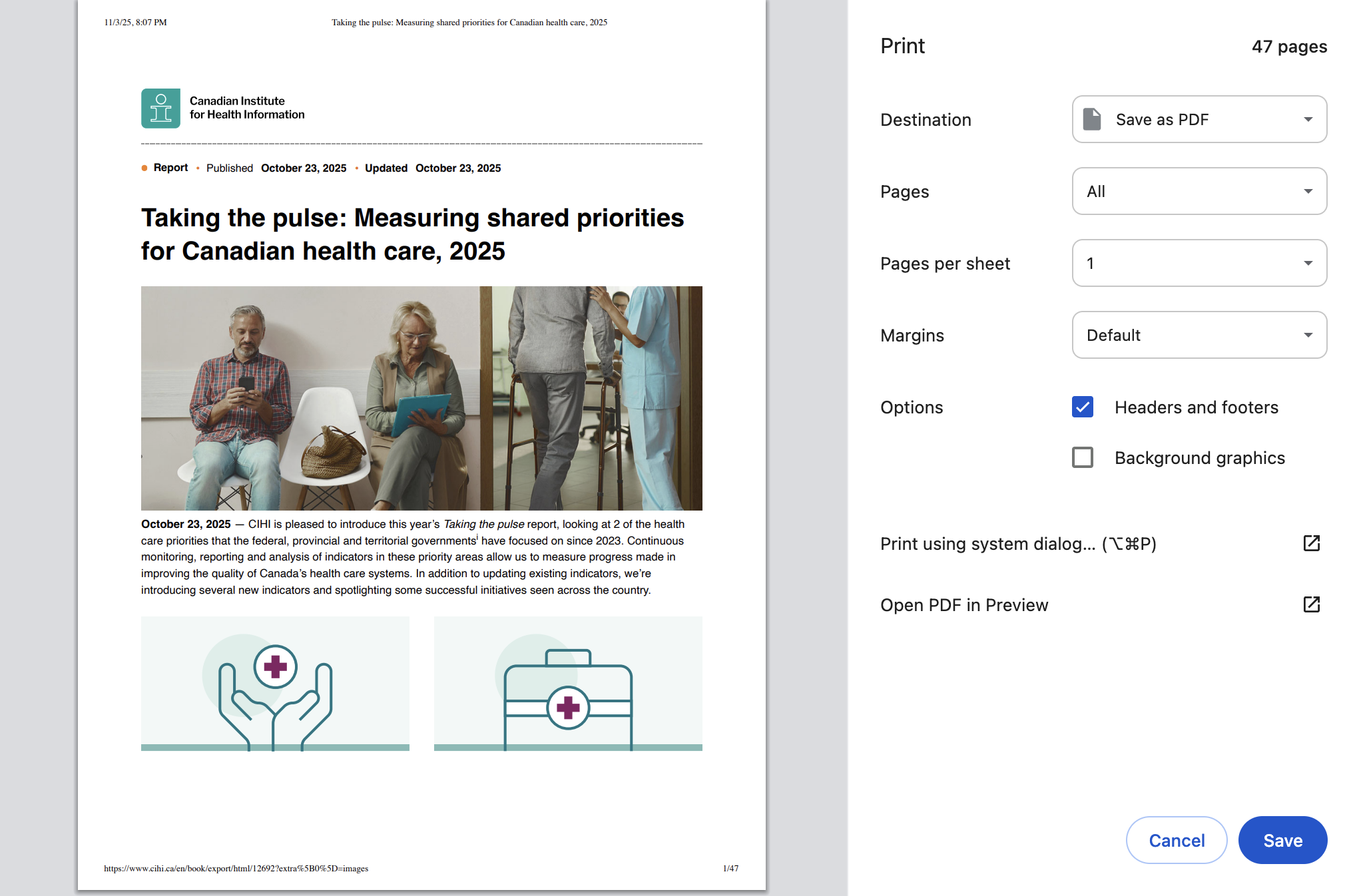Image resolution: width=1357 pixels, height=896 pixels.
Task: Click the Margins dropdown arrow
Action: click(x=1308, y=335)
